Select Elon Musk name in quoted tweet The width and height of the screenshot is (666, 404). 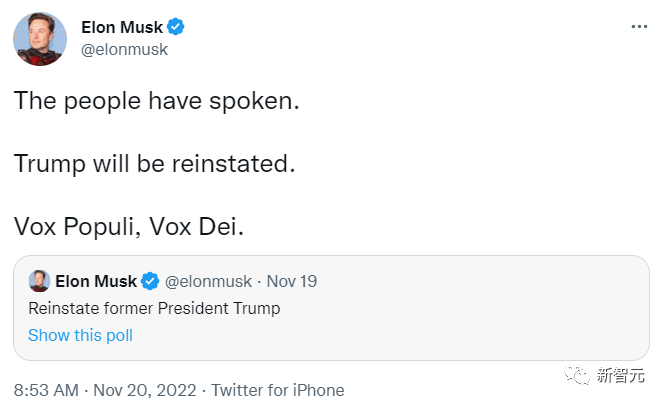97,281
